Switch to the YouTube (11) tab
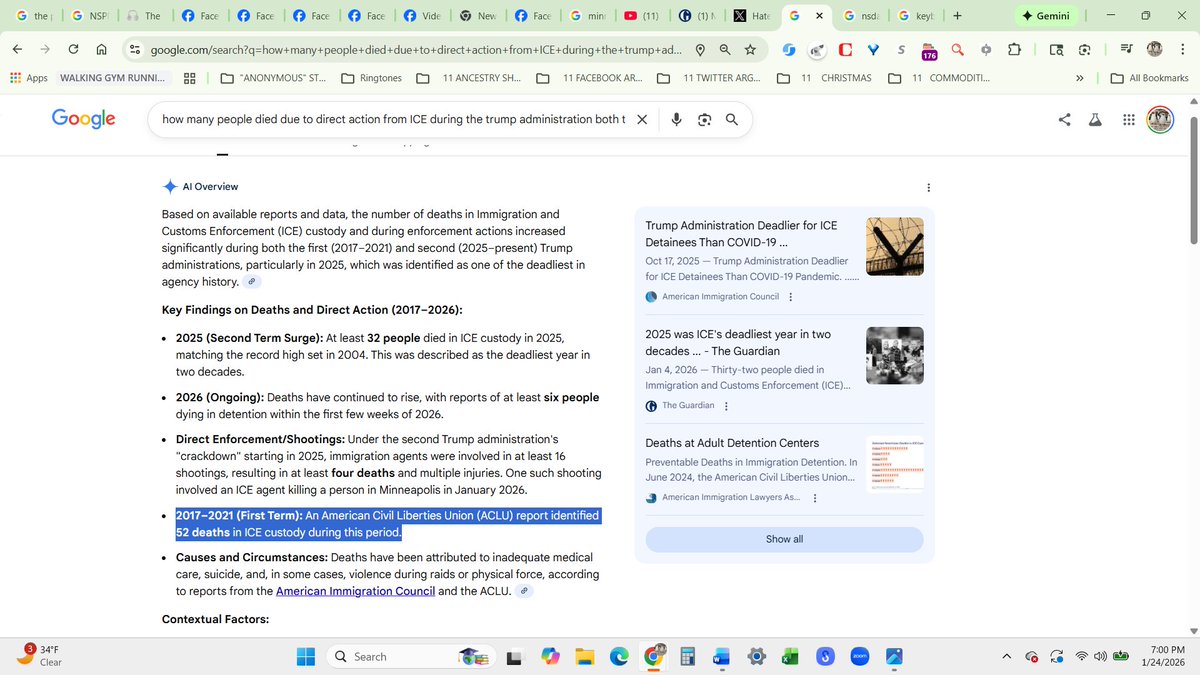The height and width of the screenshot is (675, 1200). pyautogui.click(x=641, y=16)
